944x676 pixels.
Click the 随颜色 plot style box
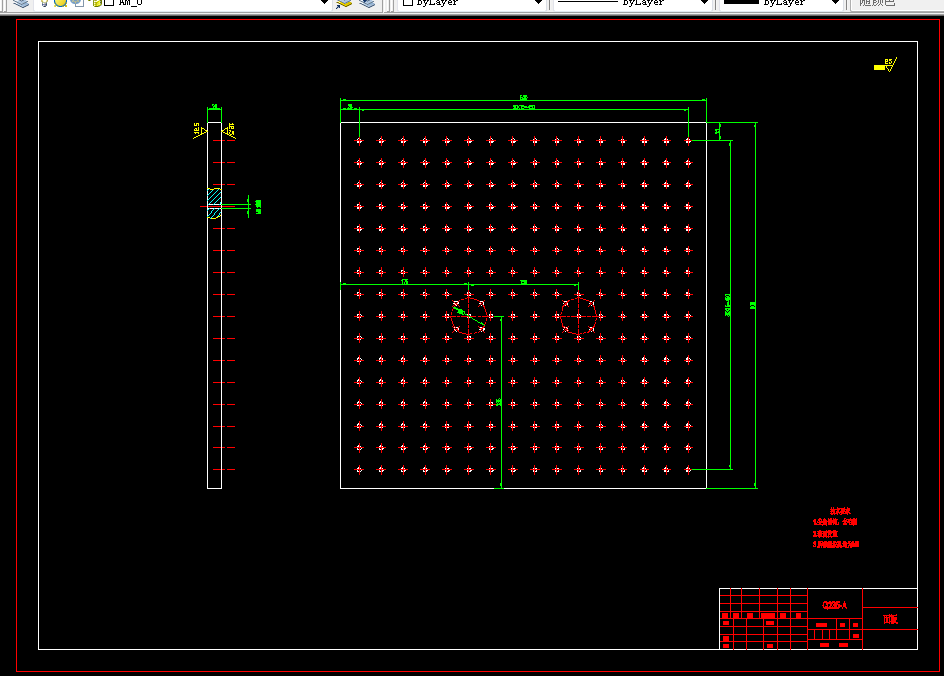tap(897, 3)
